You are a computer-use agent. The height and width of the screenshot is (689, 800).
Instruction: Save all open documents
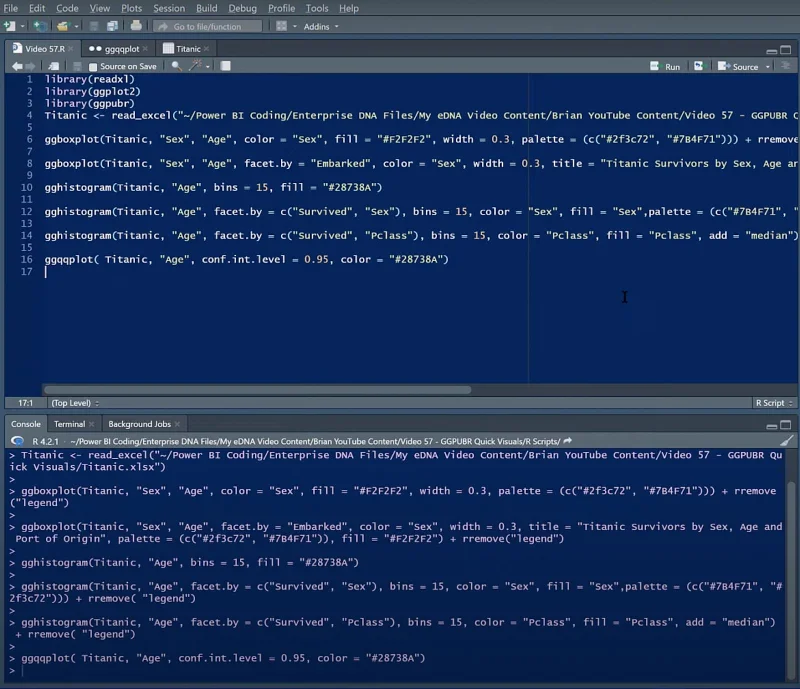[x=112, y=26]
